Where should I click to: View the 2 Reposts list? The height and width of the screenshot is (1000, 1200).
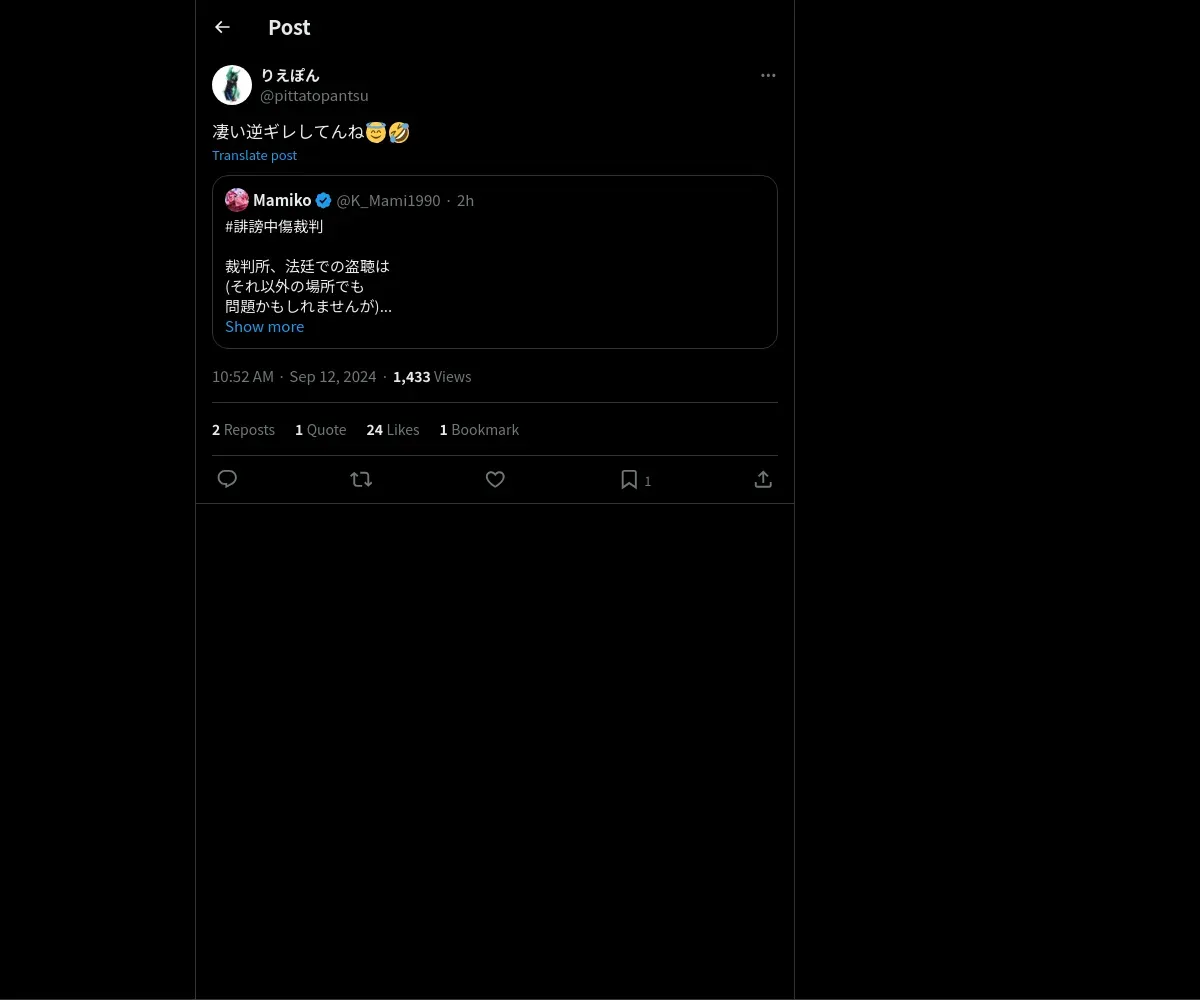[x=243, y=429]
